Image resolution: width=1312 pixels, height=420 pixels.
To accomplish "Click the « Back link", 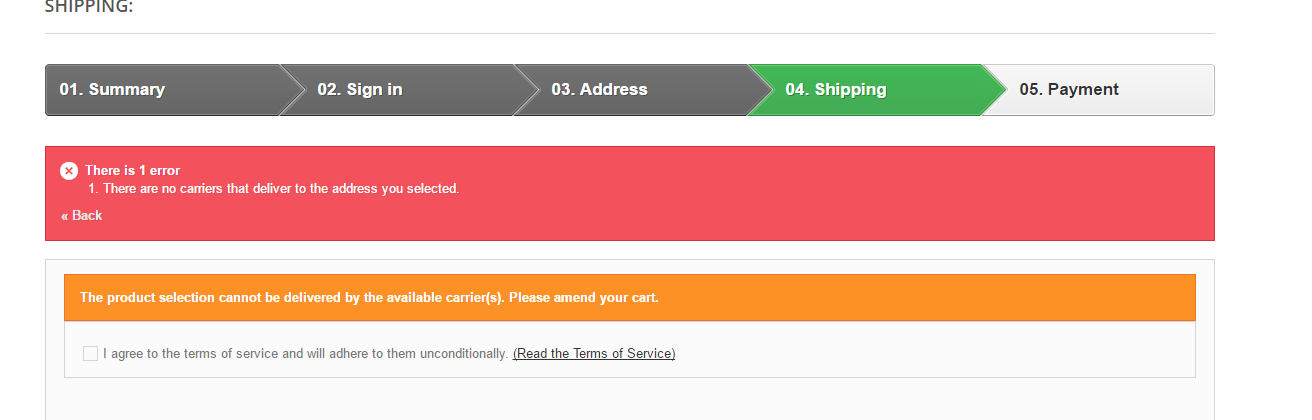I will point(82,216).
